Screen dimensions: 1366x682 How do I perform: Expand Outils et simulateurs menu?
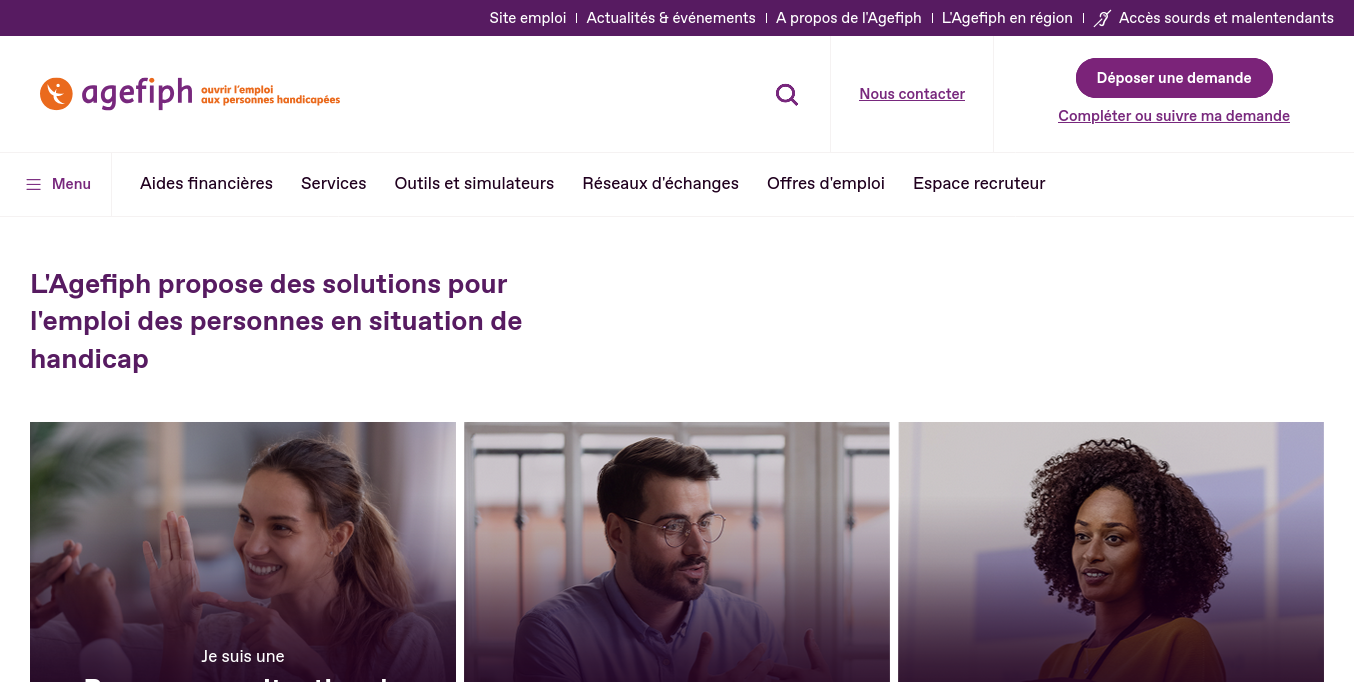tap(474, 184)
